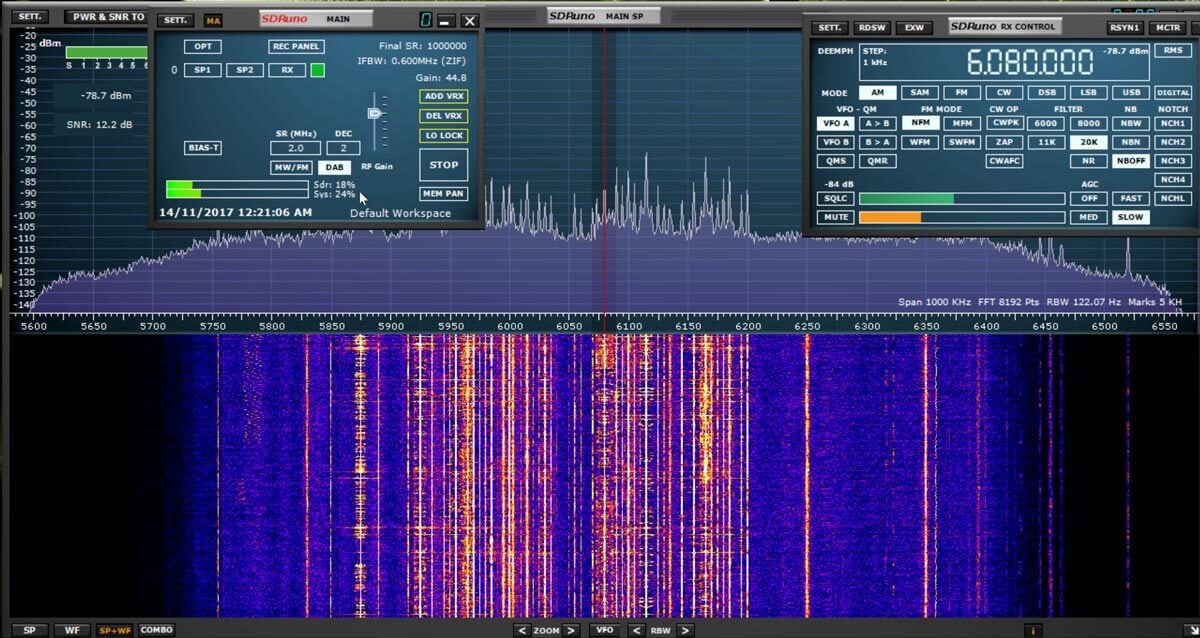
Task: Enable the NCH1 notch filter
Action: pyautogui.click(x=1172, y=123)
